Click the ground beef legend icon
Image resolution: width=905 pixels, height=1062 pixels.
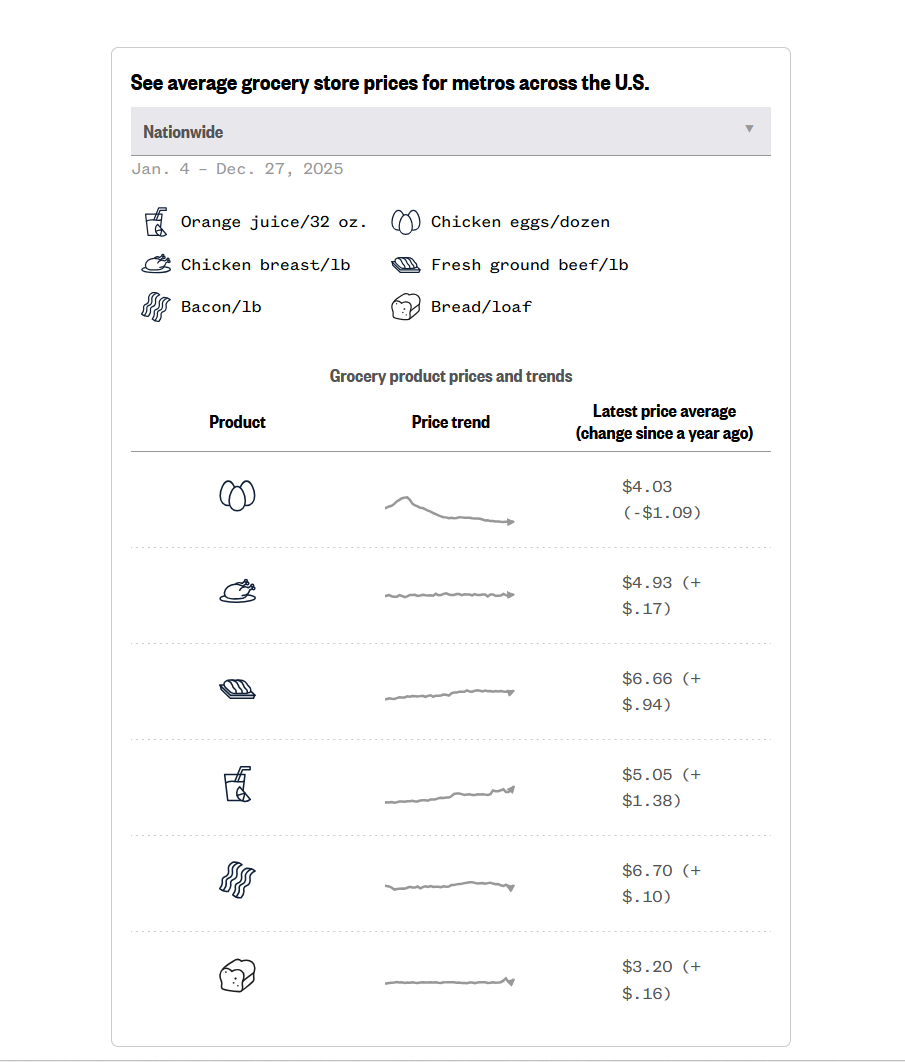(x=406, y=265)
